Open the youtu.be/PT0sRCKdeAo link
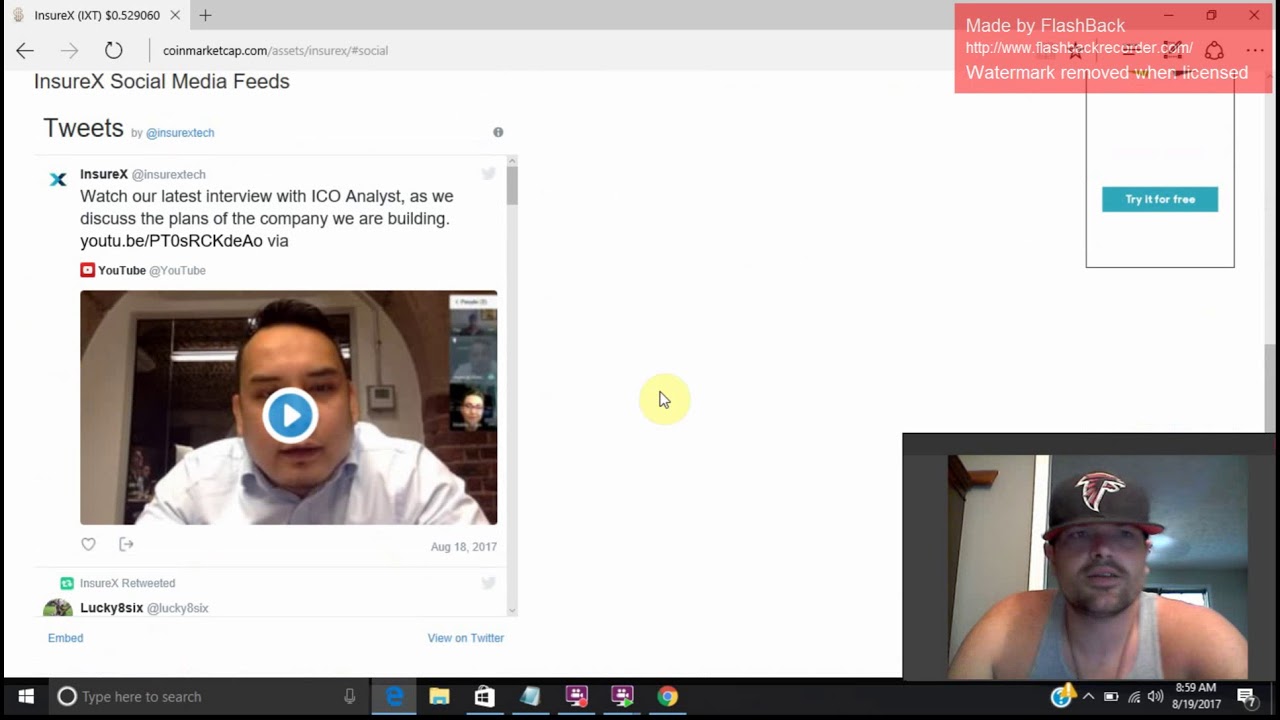 pyautogui.click(x=171, y=241)
